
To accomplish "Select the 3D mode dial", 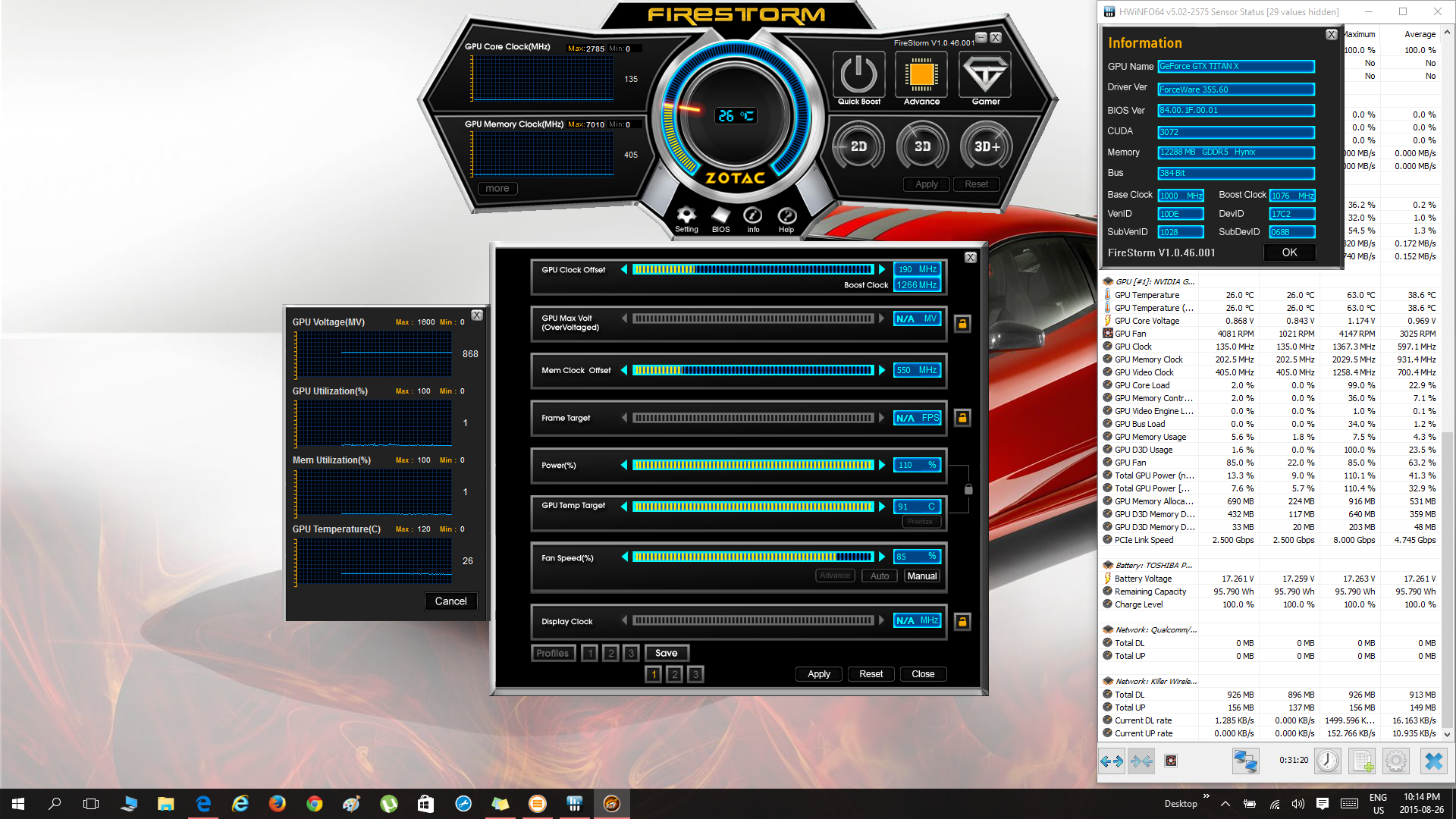I will click(x=922, y=146).
